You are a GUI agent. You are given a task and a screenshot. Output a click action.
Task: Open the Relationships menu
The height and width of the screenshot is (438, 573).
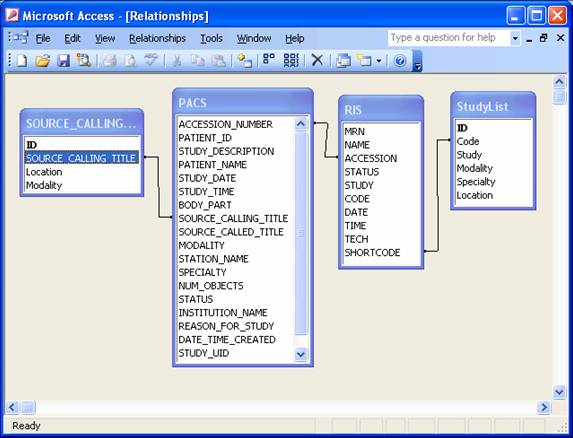(157, 38)
